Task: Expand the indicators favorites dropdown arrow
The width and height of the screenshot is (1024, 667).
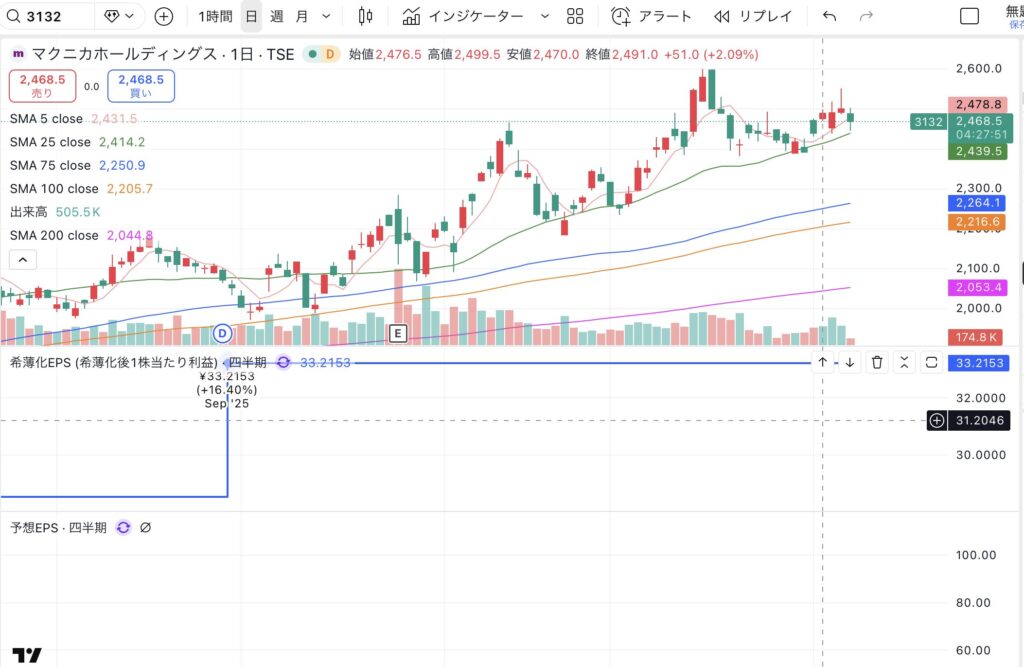Action: point(544,16)
